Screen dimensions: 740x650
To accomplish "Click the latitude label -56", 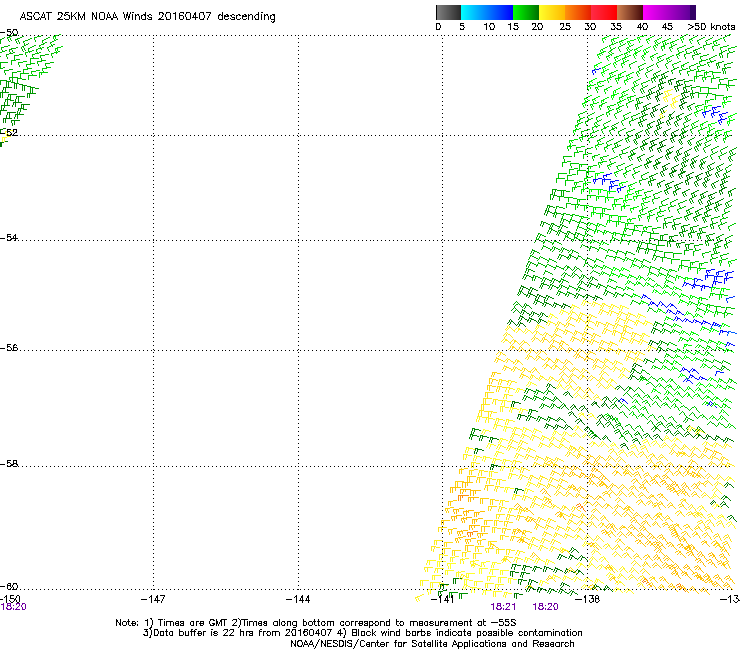I will click(x=9, y=347).
